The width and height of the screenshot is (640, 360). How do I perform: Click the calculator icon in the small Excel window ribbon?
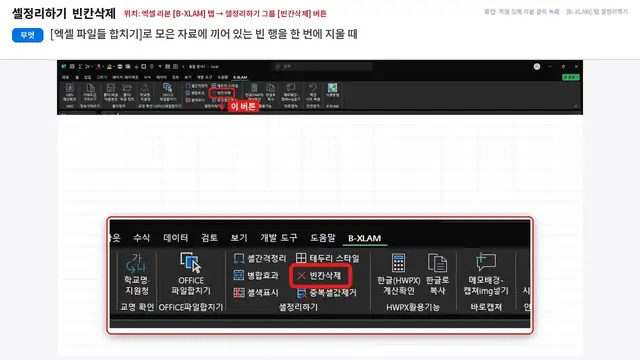pos(254,88)
